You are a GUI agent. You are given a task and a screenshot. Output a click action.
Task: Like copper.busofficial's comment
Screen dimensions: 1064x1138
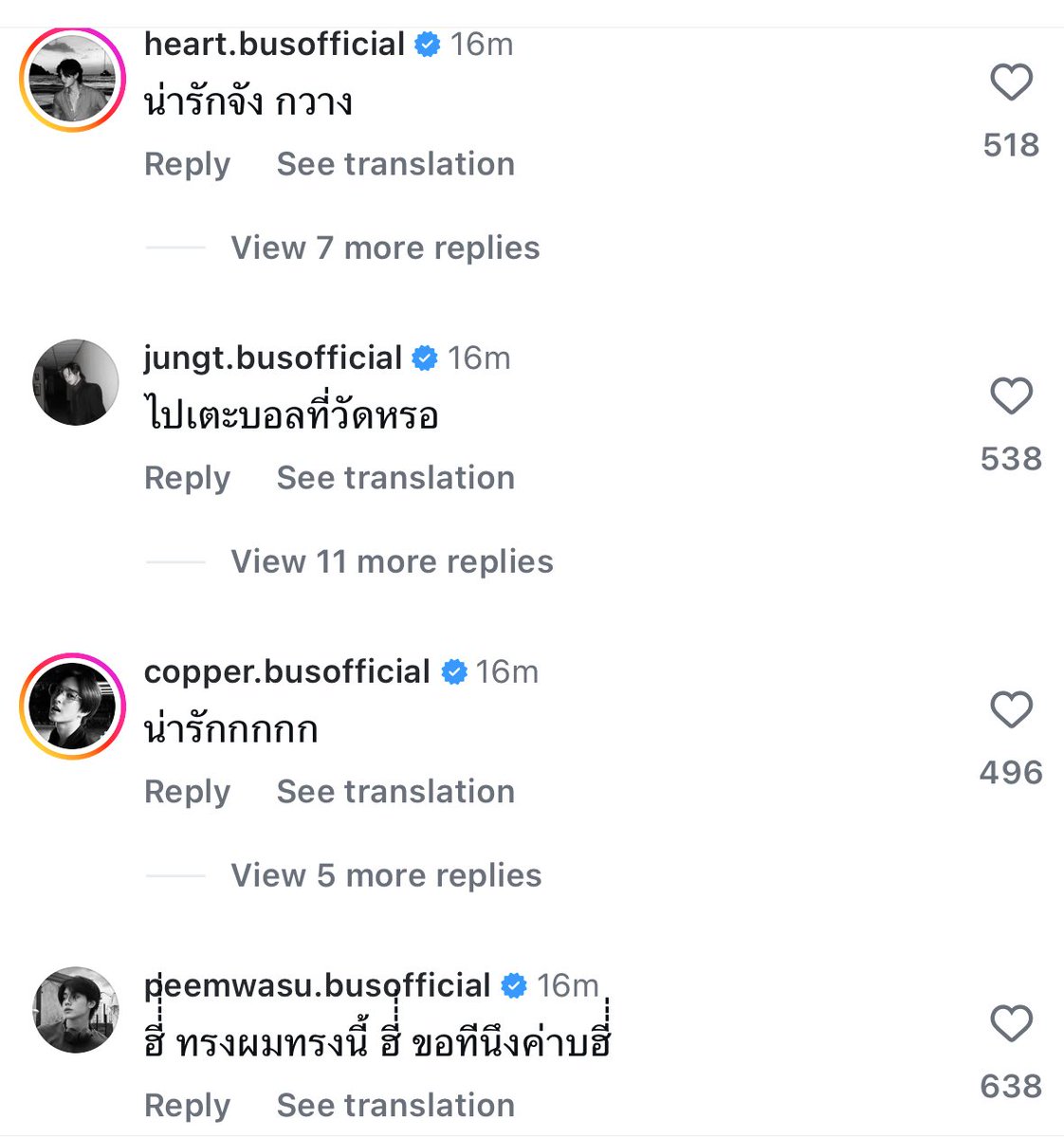tap(1011, 710)
